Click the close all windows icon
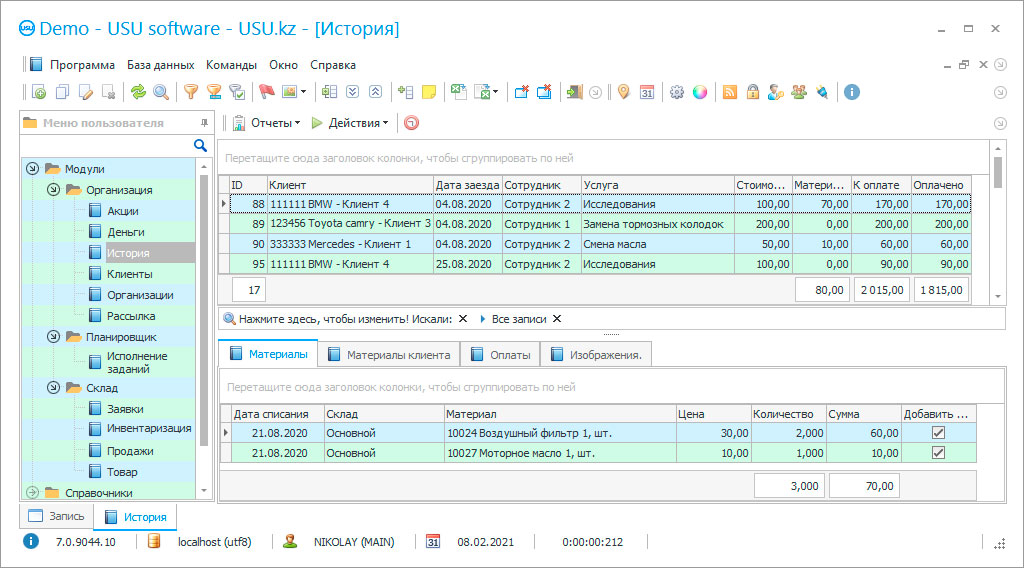This screenshot has width=1024, height=568. 544,92
